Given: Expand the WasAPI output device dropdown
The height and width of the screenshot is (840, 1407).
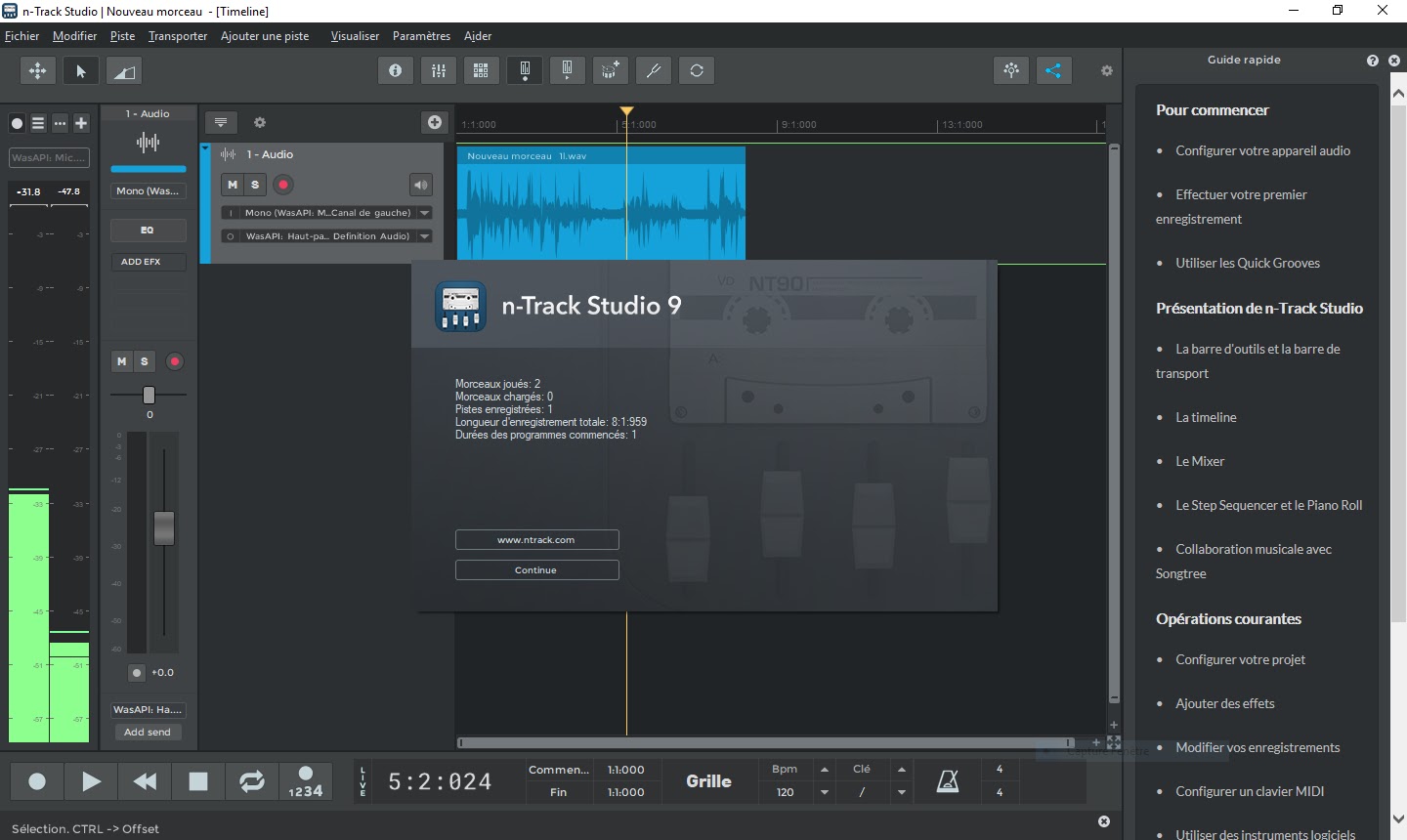Looking at the screenshot, I should (425, 236).
